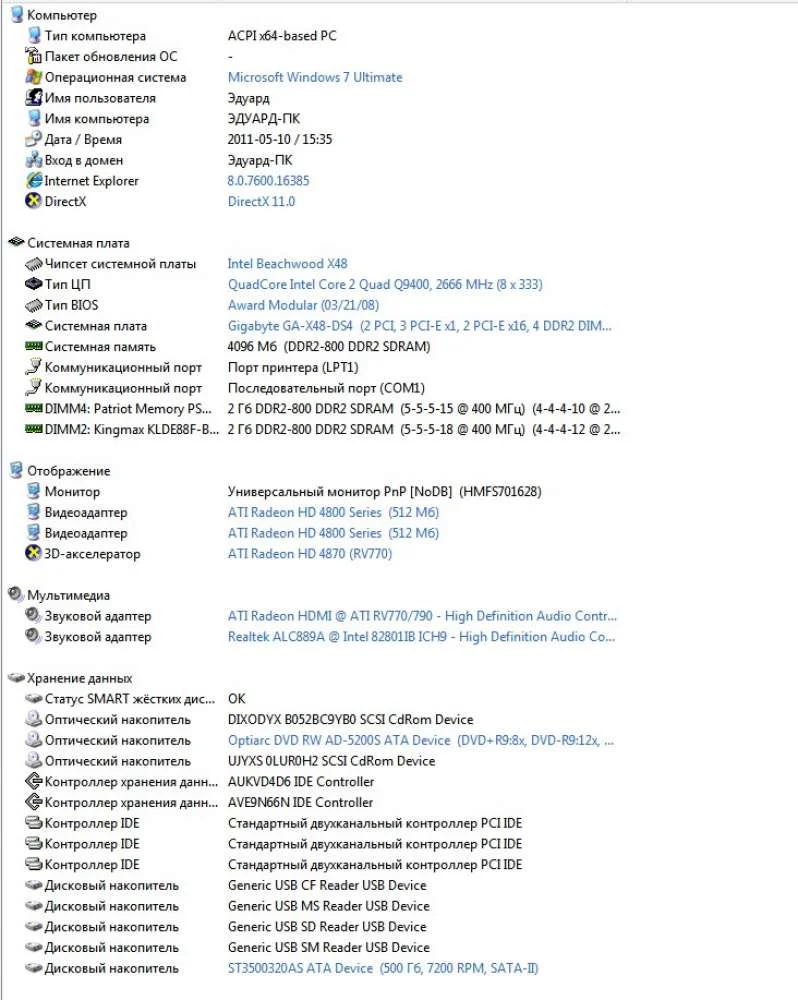Select Generic USB SD Reader USB Device
The width and height of the screenshot is (798, 1000).
point(327,927)
